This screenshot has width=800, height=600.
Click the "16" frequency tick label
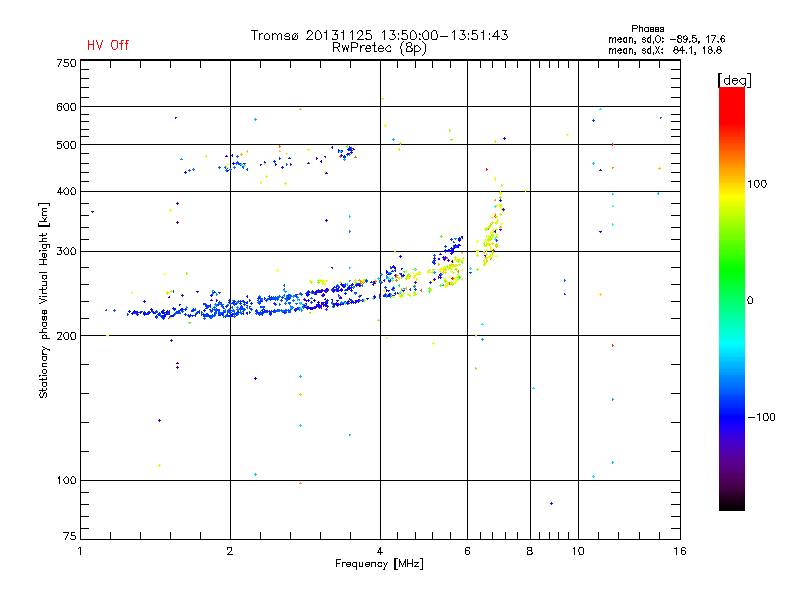[x=680, y=551]
